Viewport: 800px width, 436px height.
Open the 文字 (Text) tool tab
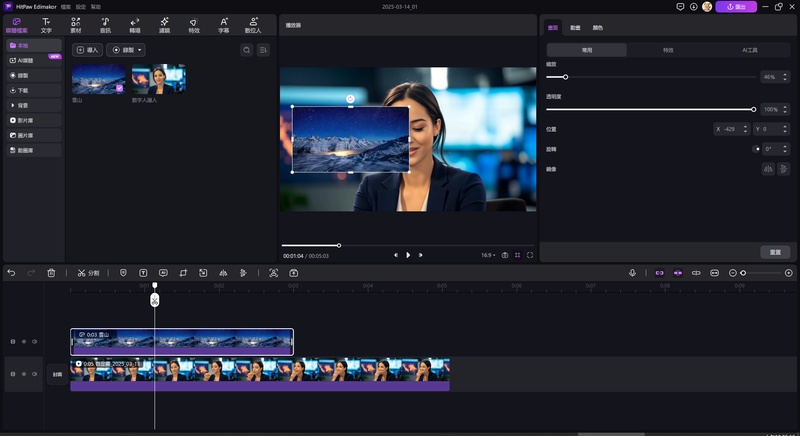pyautogui.click(x=46, y=25)
